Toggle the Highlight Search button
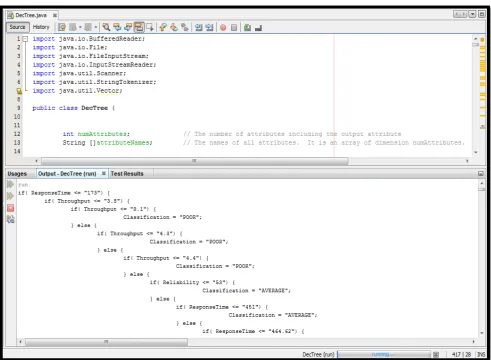491x360 pixels. click(139, 27)
